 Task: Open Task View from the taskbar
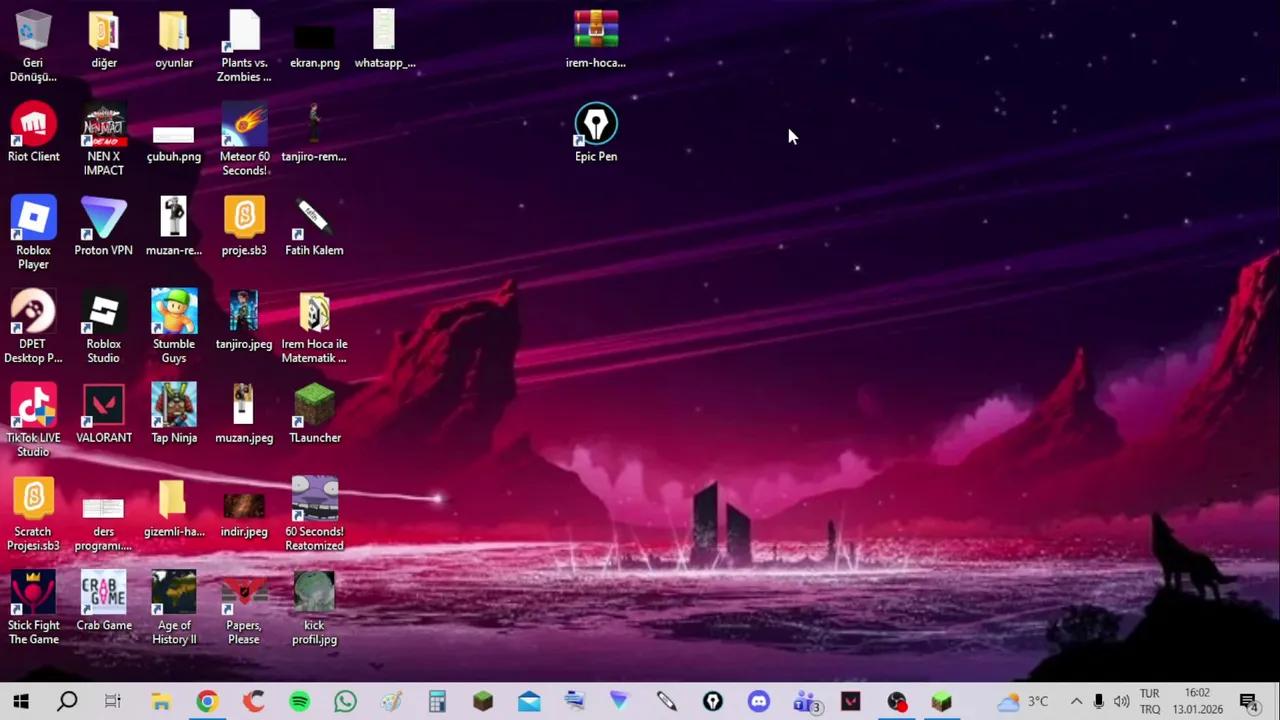(x=113, y=702)
